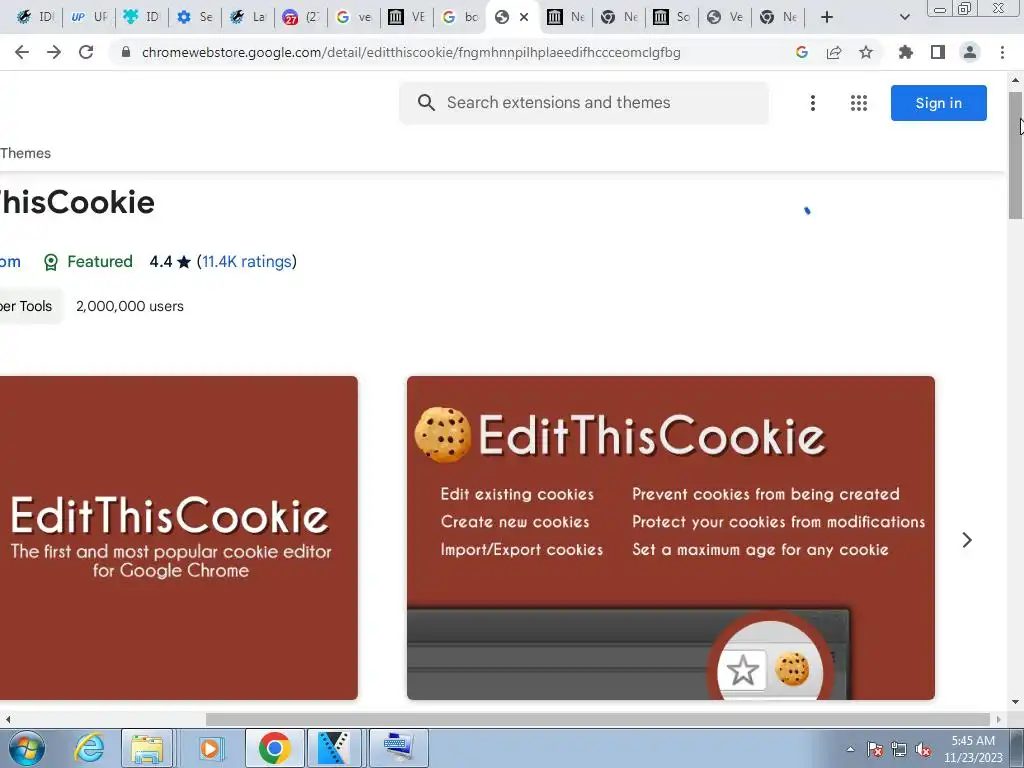Share this page via the share icon

[x=834, y=52]
